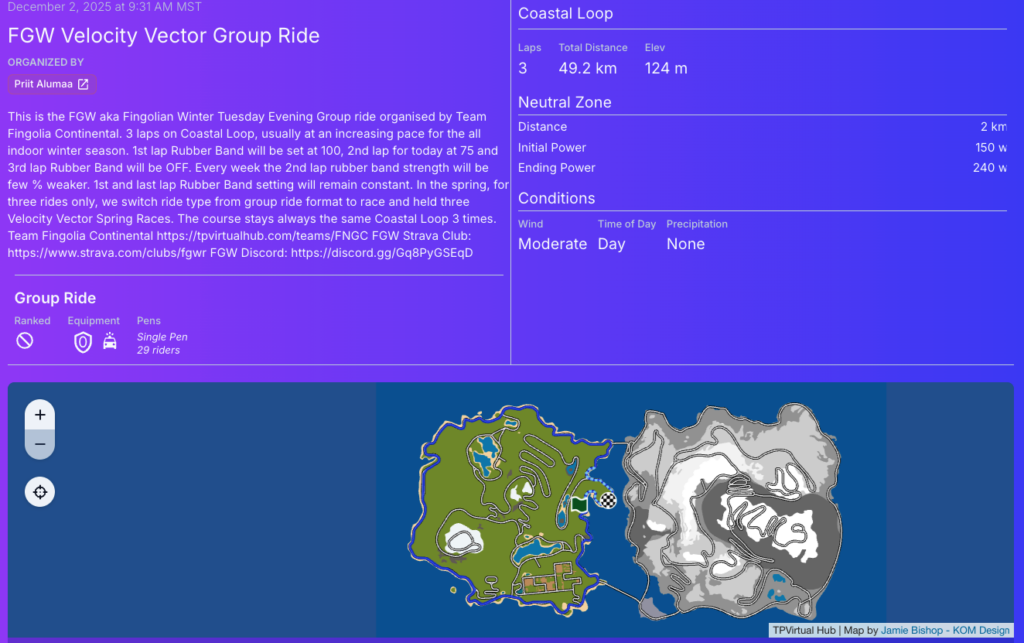Click the zoom in plus icon on the map
Screen dimensions: 1024x643
pos(40,413)
